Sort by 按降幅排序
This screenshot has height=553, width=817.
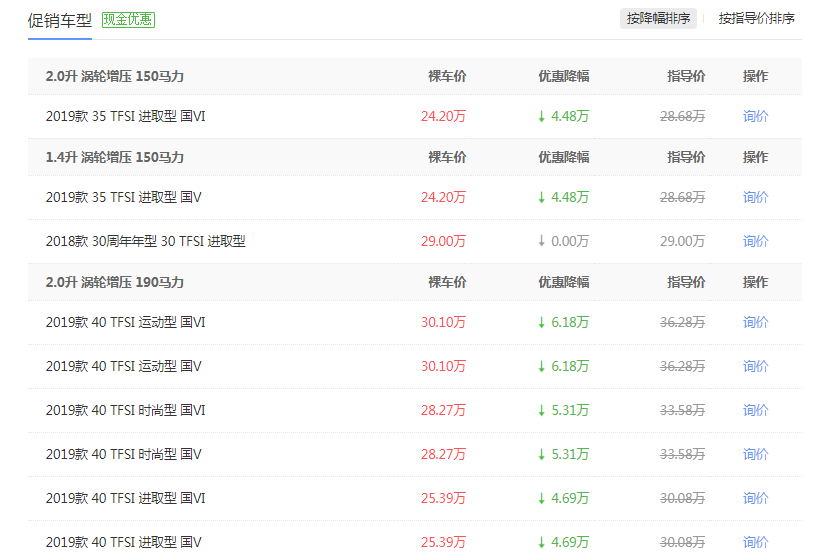tap(658, 19)
